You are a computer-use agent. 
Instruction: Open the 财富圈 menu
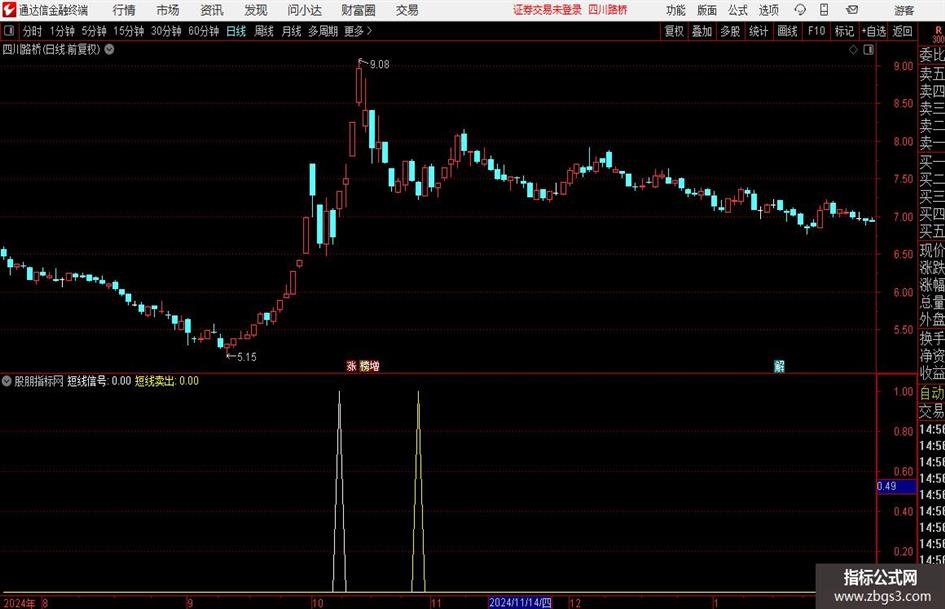(x=358, y=10)
